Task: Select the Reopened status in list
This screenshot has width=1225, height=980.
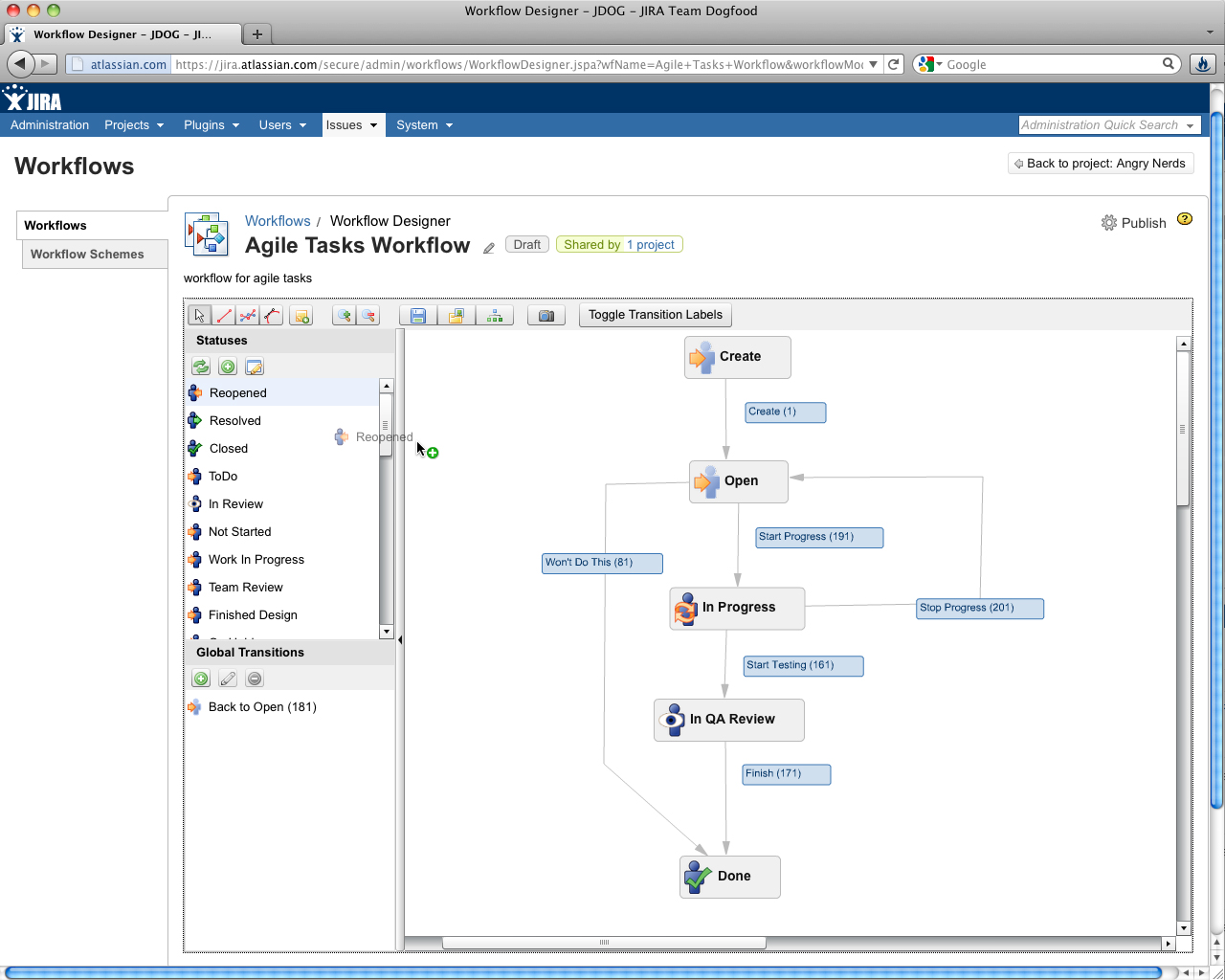Action: [x=281, y=393]
